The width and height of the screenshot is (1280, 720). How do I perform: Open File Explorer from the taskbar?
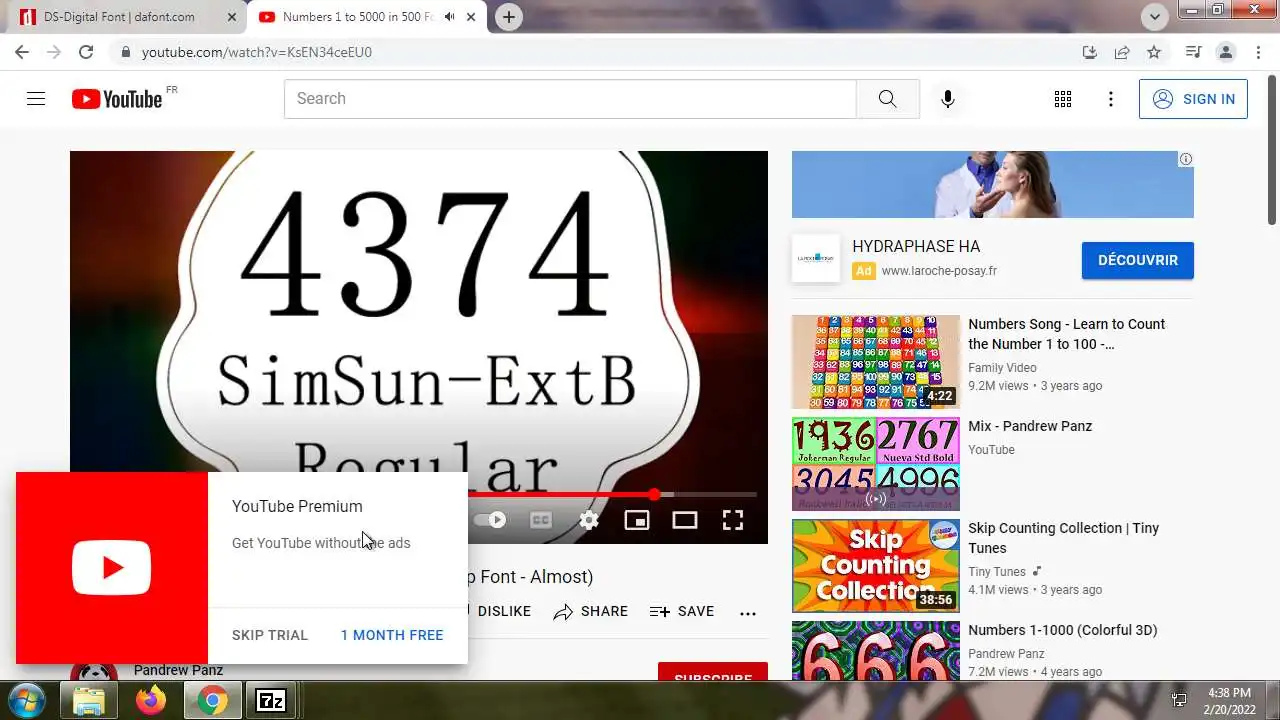click(x=89, y=701)
